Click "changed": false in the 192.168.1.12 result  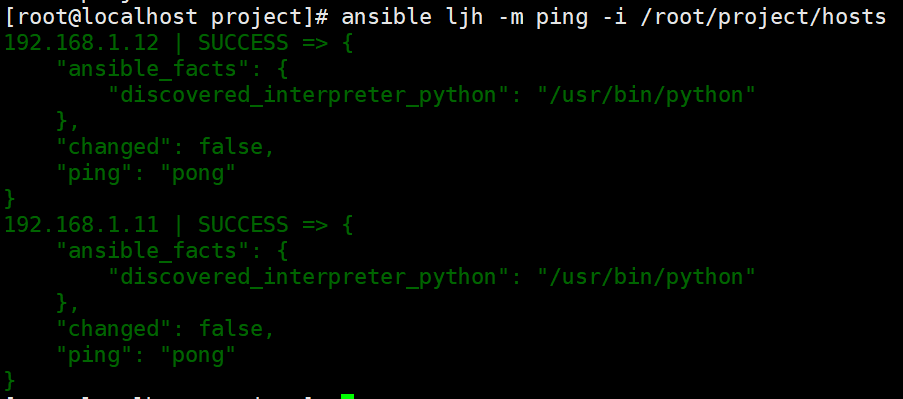tap(165, 147)
